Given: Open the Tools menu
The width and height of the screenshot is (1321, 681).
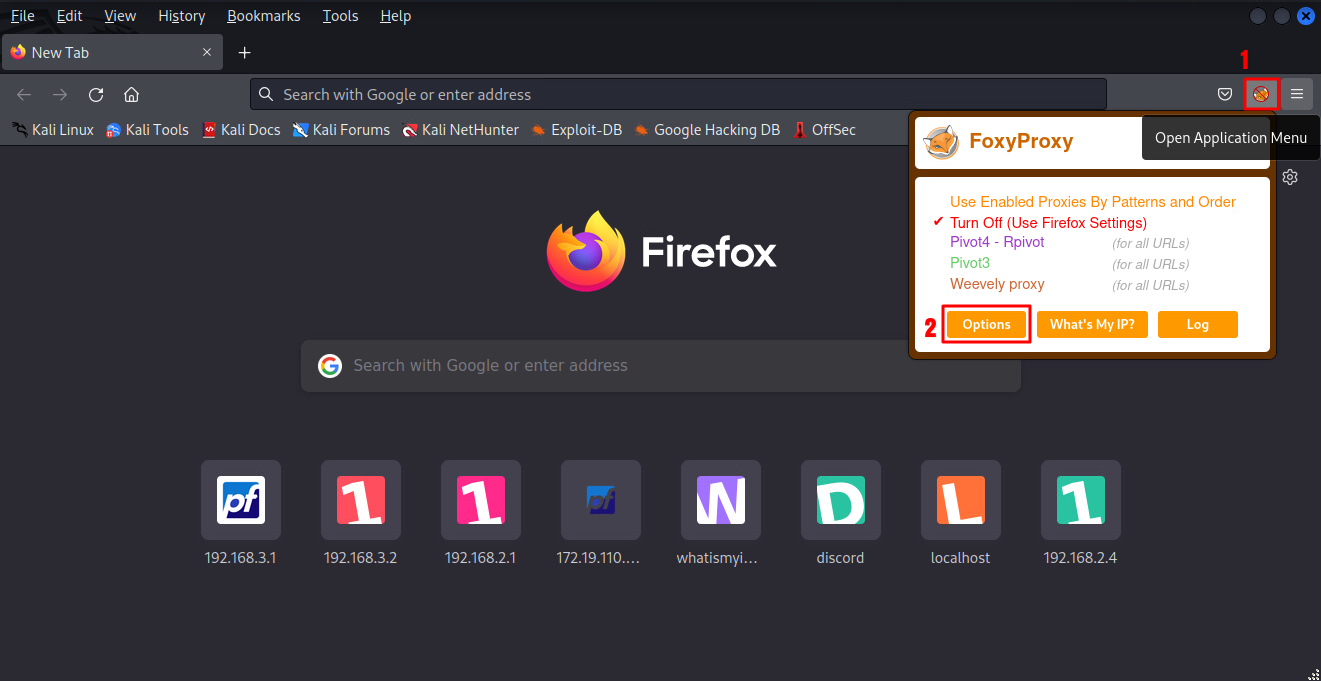Looking at the screenshot, I should point(340,16).
